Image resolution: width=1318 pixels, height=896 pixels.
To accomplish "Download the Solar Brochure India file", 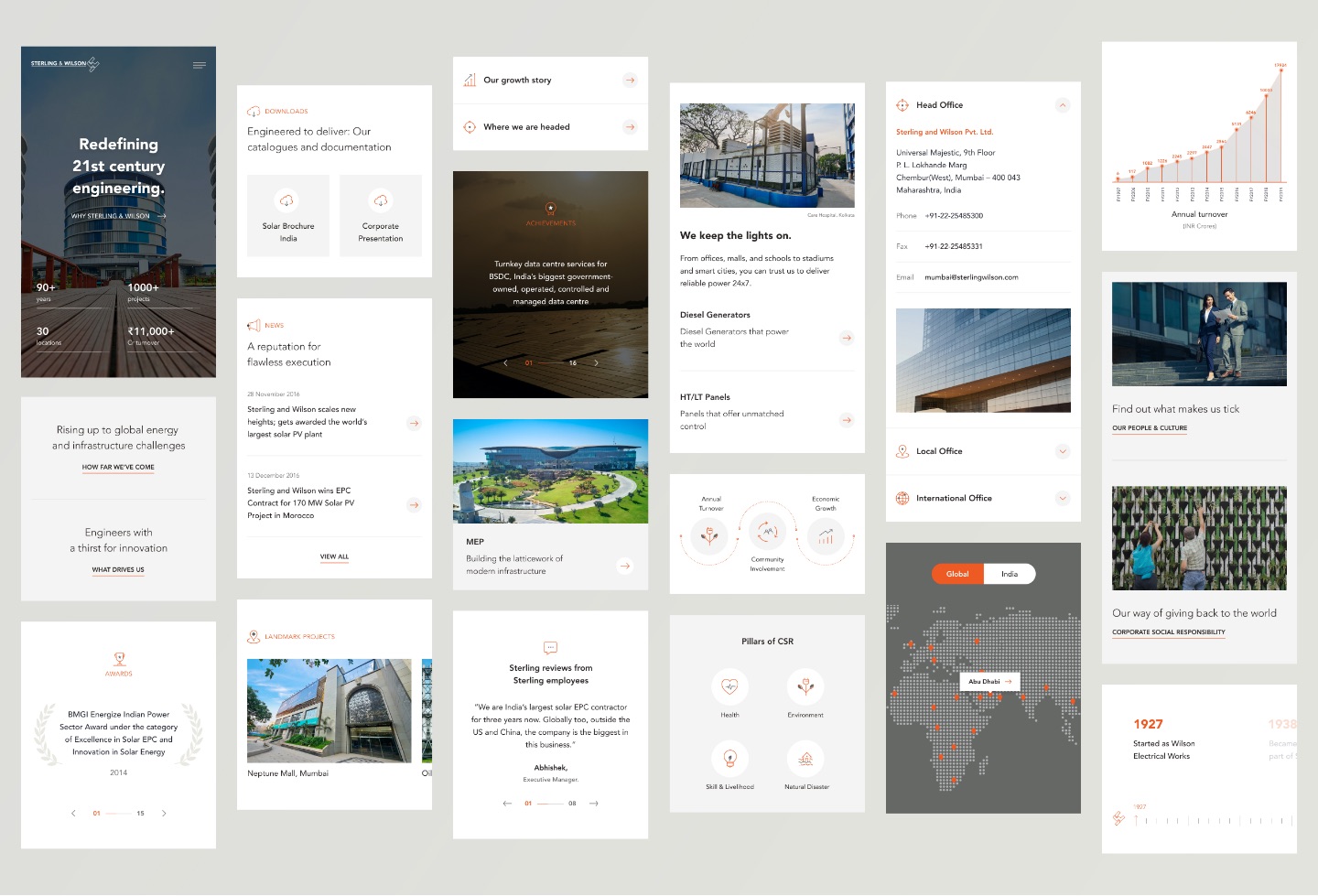I will point(288,215).
